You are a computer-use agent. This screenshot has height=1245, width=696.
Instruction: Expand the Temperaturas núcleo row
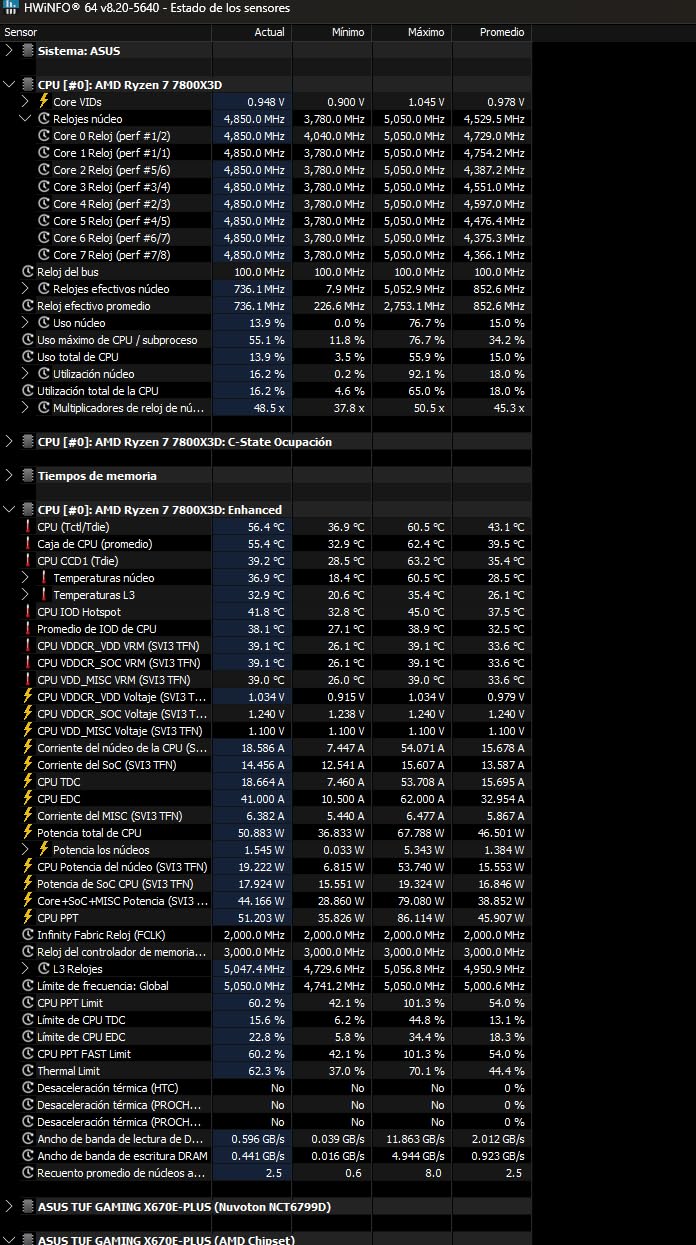(x=26, y=577)
